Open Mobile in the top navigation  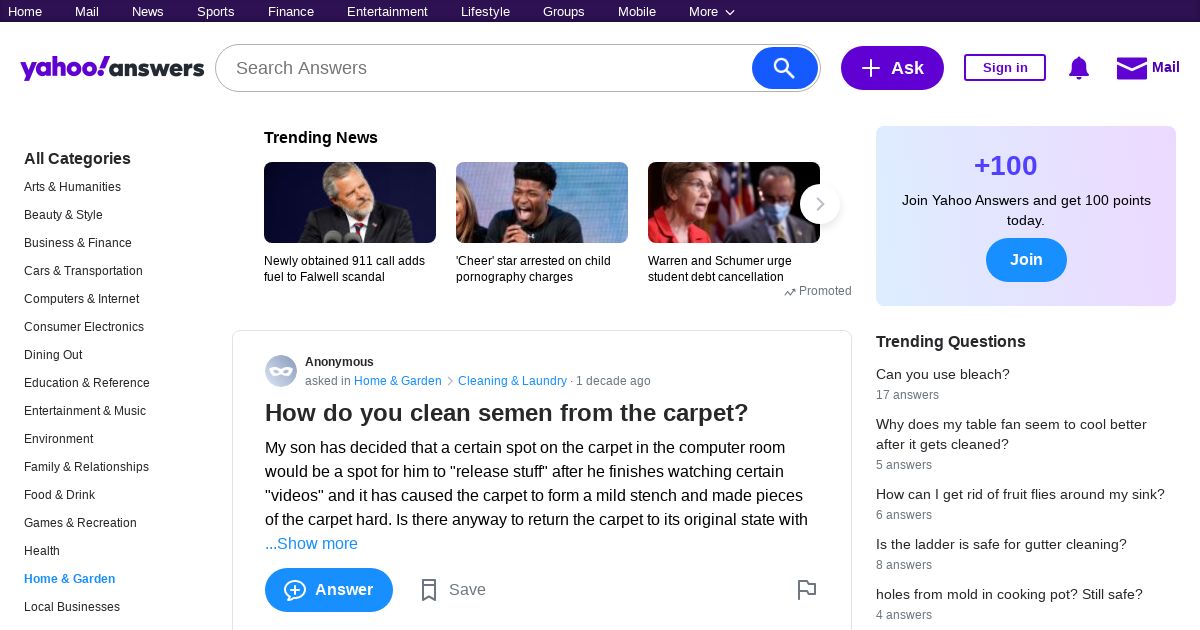(x=637, y=12)
